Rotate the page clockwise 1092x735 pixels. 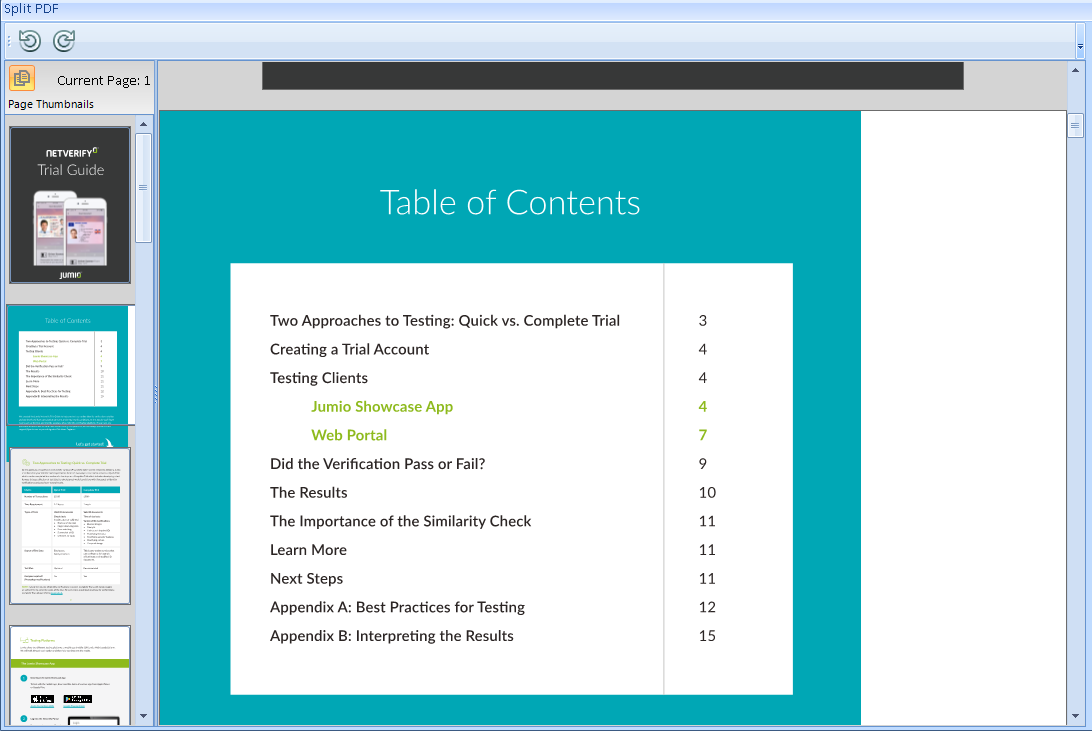64,40
